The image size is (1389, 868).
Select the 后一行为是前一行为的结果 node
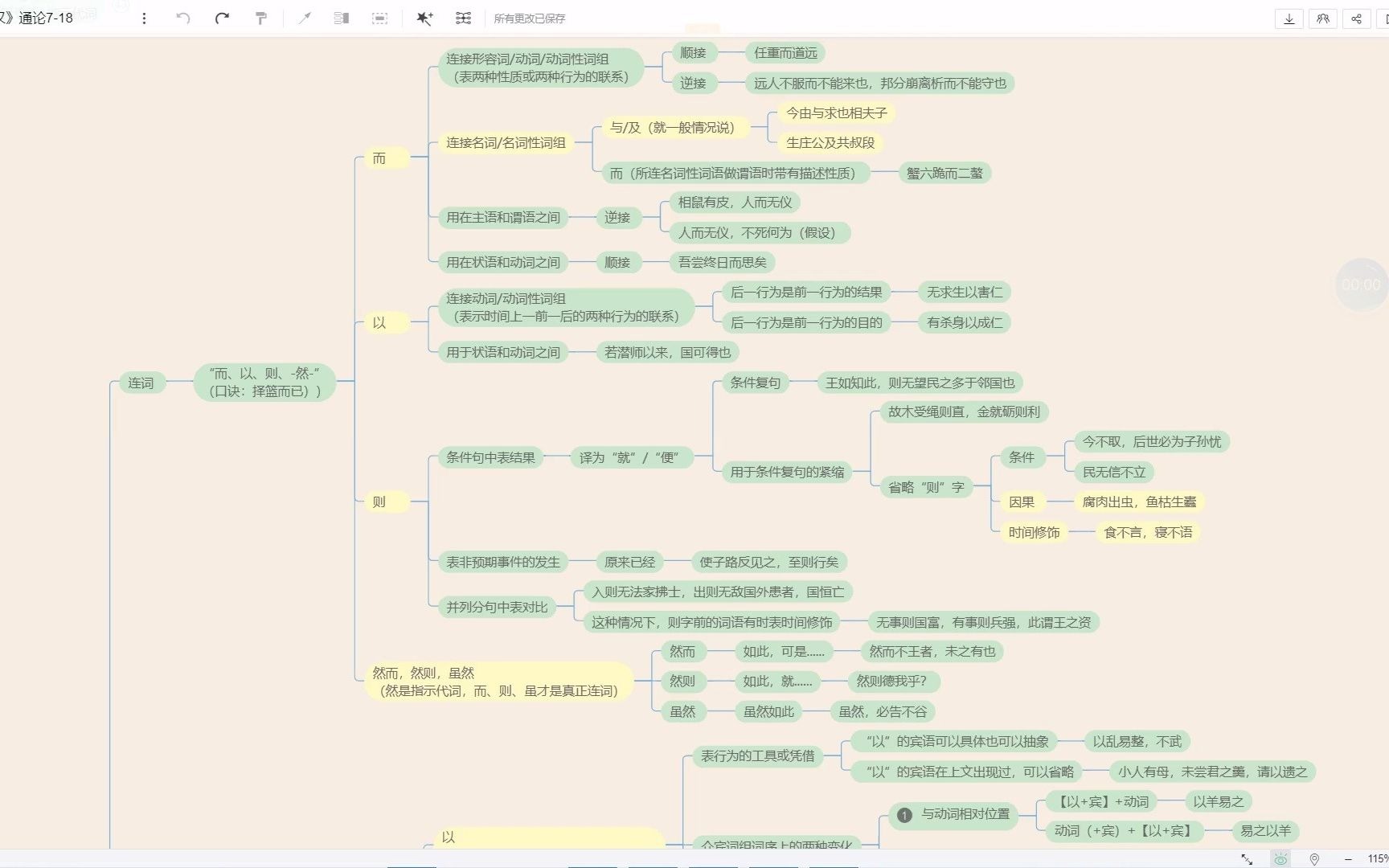coord(806,293)
